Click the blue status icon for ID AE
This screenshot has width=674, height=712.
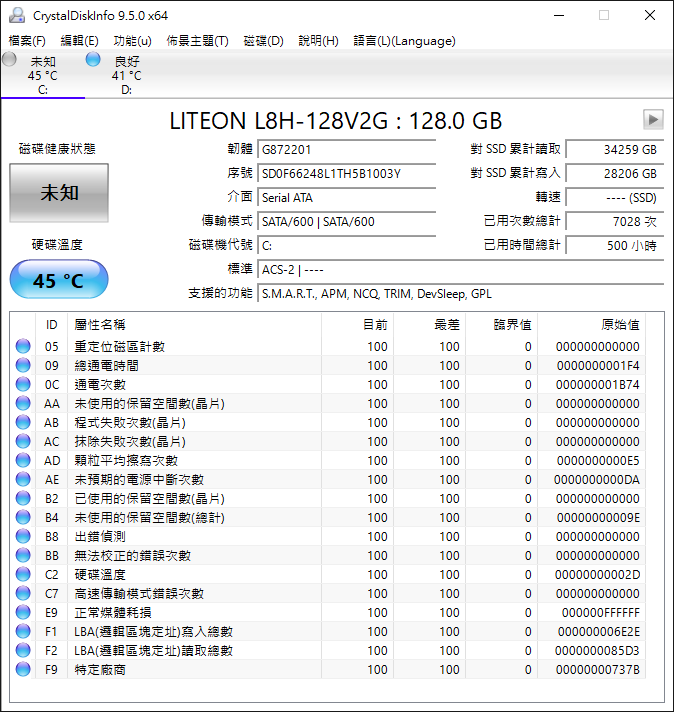pyautogui.click(x=23, y=480)
